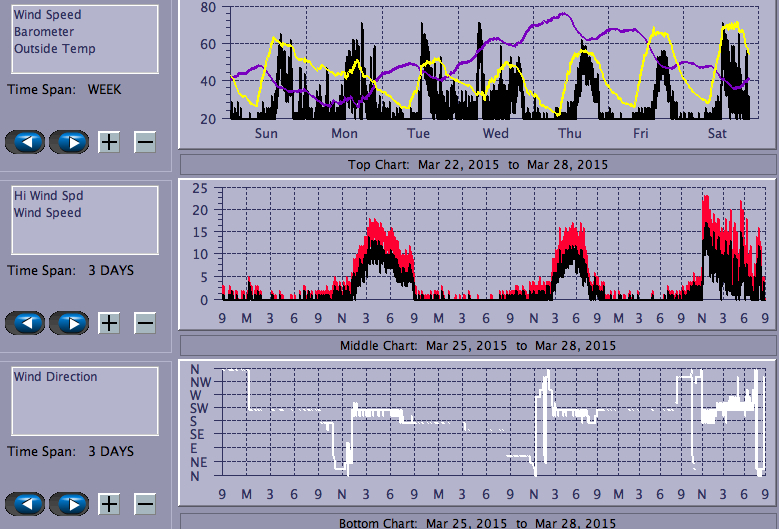The width and height of the screenshot is (779, 529).
Task: Expand middle chart time span with plus
Action: click(109, 323)
